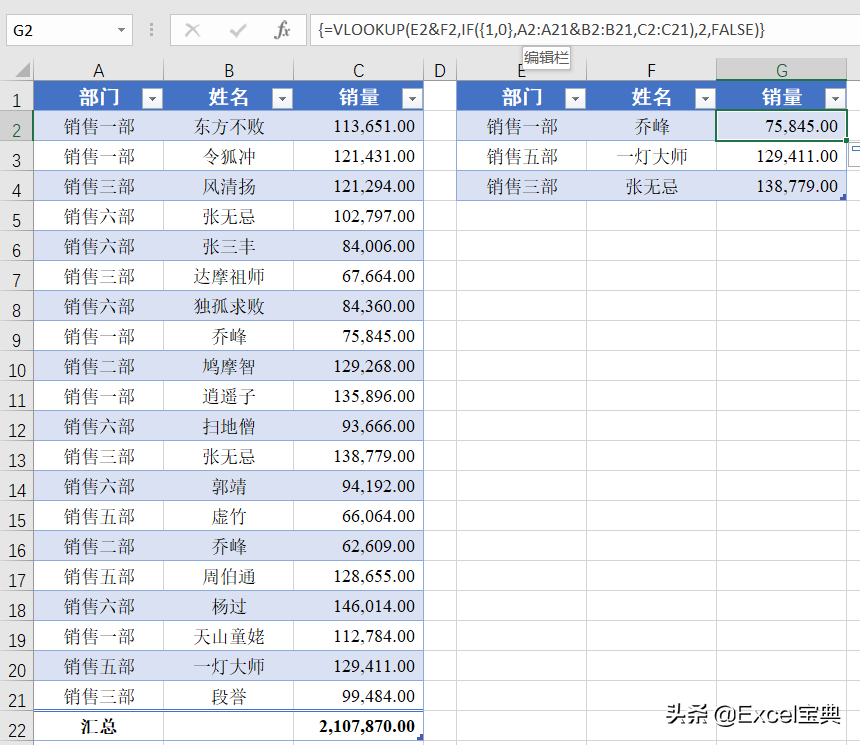Select column B header
This screenshot has height=745, width=860.
pos(229,70)
